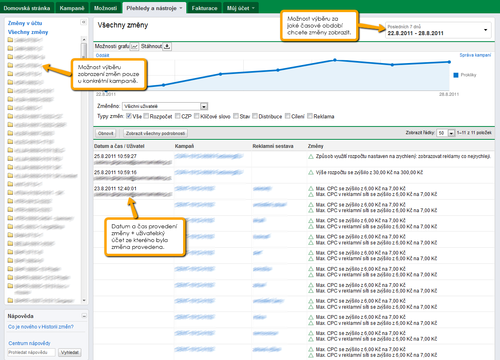Image resolution: width=500 pixels, height=360 pixels.
Task: Check the Stav filter checkbox
Action: pos(236,116)
